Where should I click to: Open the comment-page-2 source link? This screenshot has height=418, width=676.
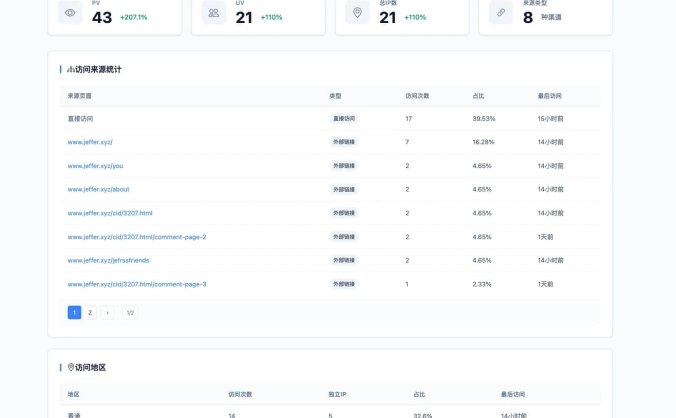point(137,237)
